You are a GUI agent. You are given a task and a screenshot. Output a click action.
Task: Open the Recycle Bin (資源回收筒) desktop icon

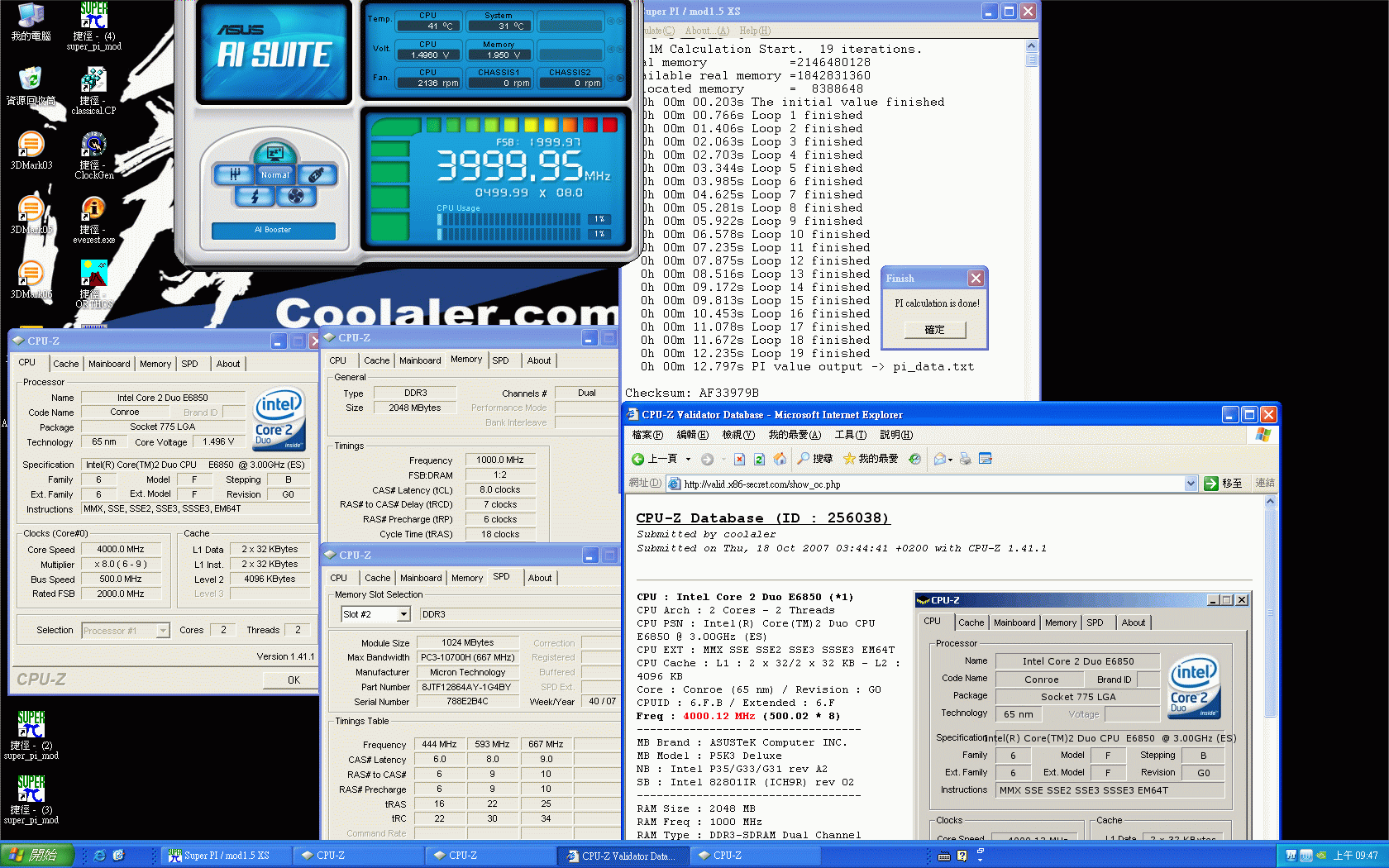coord(31,86)
